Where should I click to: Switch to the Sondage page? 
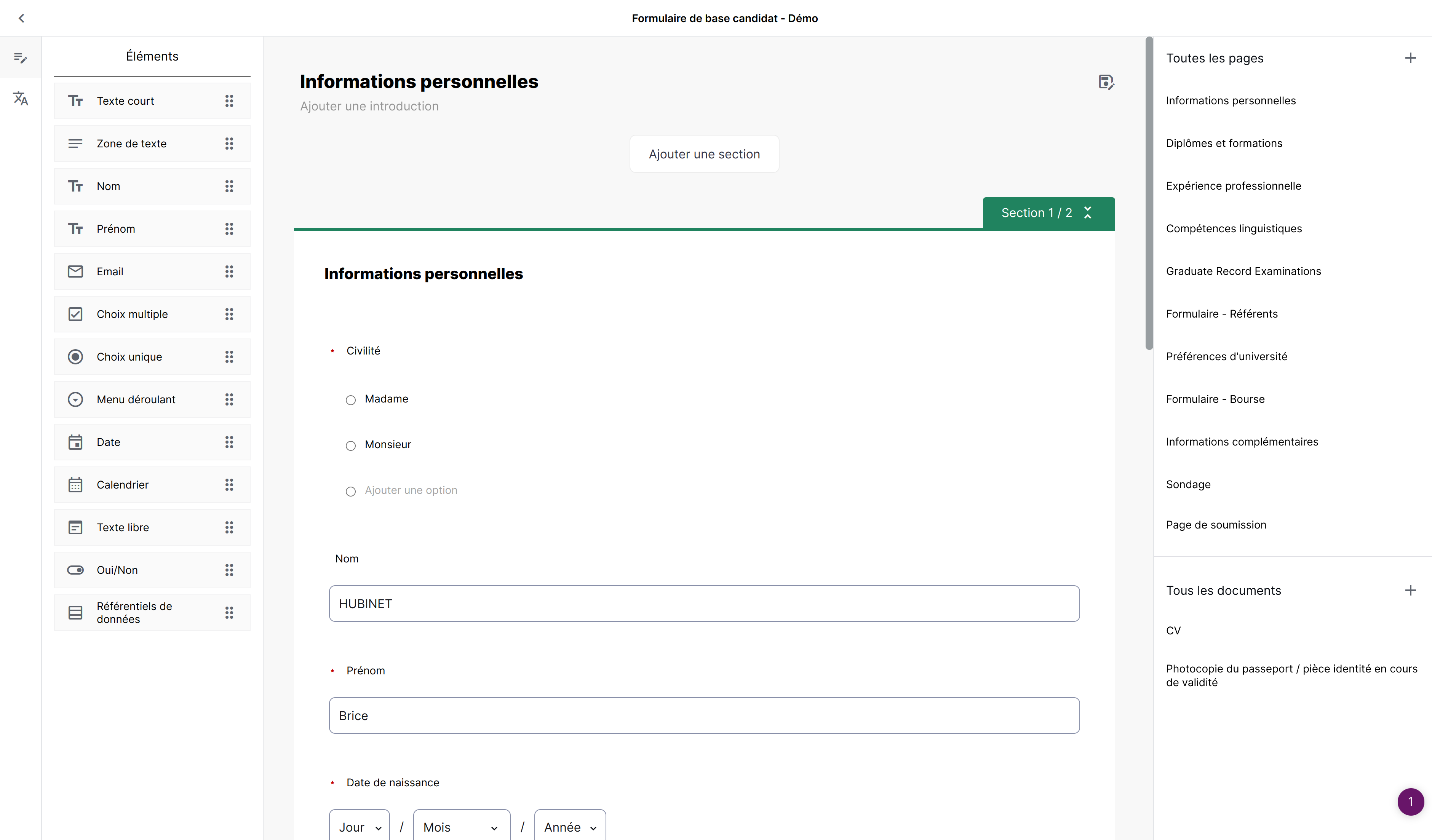[1188, 484]
